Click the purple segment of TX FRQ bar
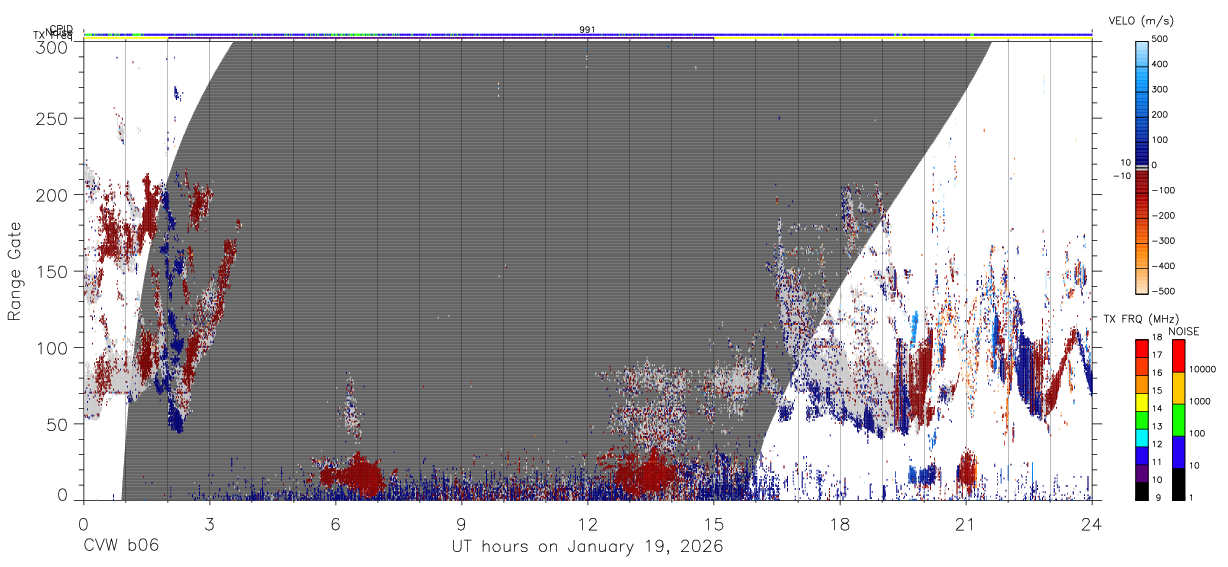The width and height of the screenshot is (1228, 567). (1142, 473)
